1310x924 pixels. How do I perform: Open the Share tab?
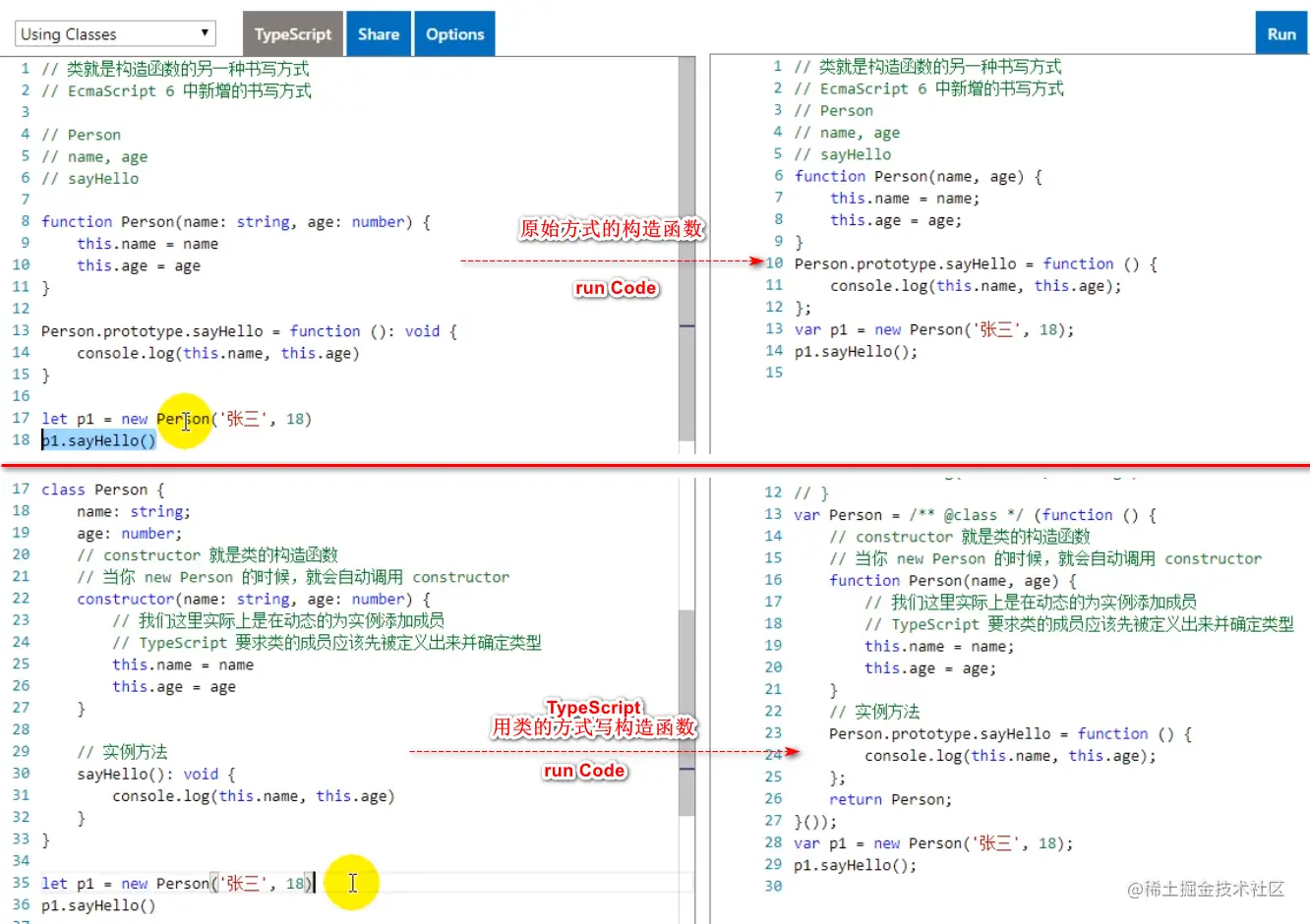379,34
